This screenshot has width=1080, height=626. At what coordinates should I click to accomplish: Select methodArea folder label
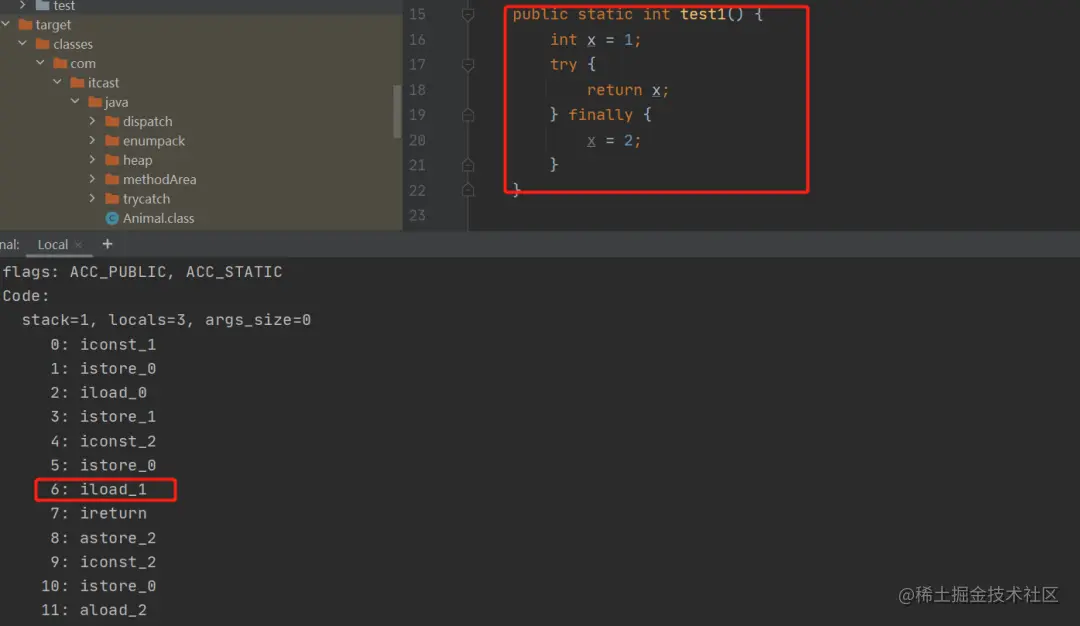[x=159, y=179]
